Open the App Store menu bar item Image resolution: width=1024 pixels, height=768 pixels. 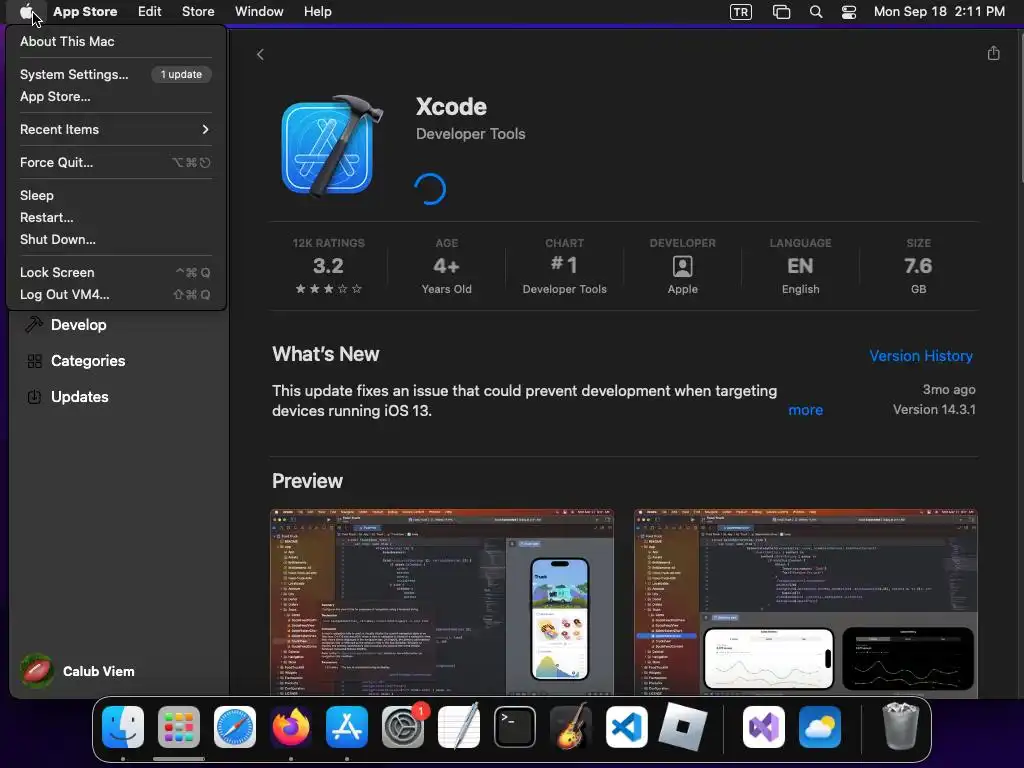(85, 12)
